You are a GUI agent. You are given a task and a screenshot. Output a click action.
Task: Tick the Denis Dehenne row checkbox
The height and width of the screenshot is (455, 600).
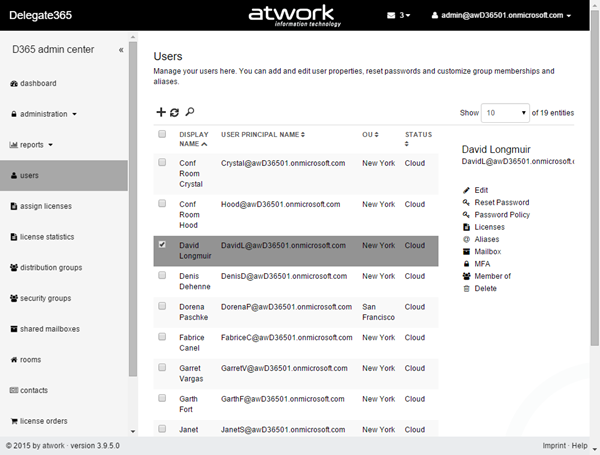163,272
